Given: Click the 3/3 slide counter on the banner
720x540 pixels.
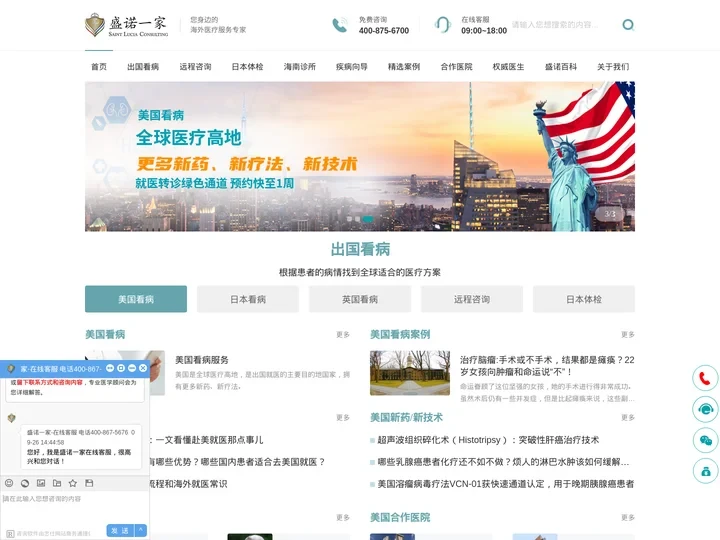Looking at the screenshot, I should tap(610, 214).
